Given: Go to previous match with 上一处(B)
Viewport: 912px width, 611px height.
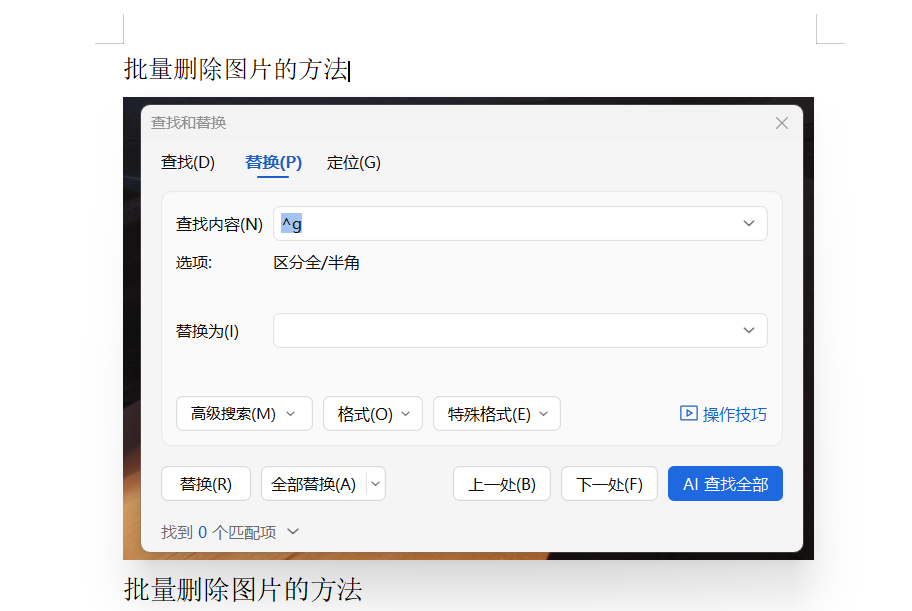Looking at the screenshot, I should 502,484.
